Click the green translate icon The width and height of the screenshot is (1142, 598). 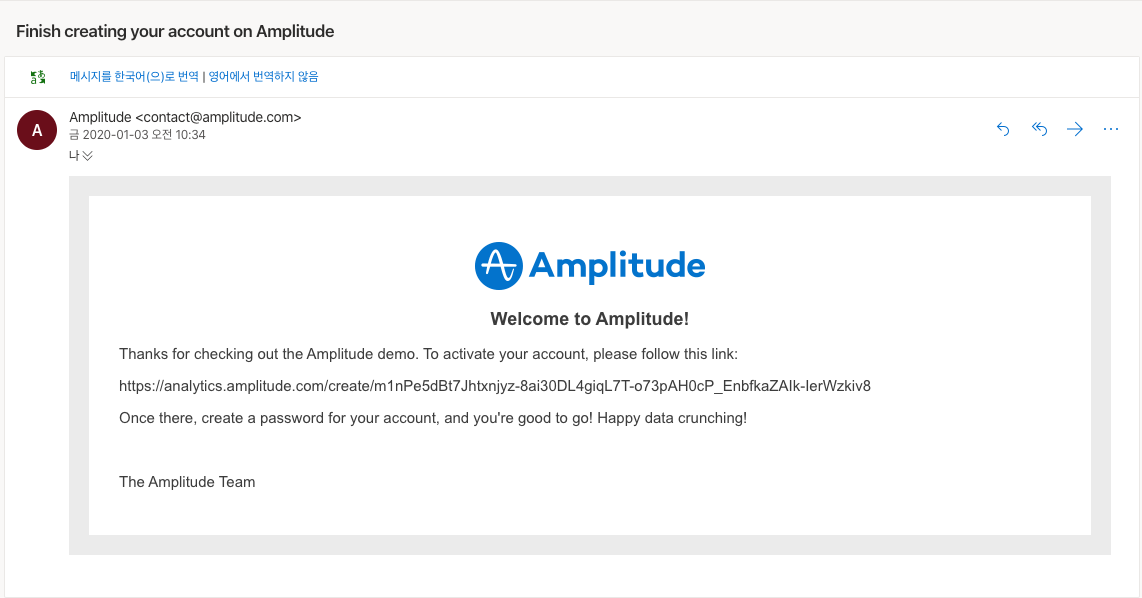pyautogui.click(x=38, y=76)
